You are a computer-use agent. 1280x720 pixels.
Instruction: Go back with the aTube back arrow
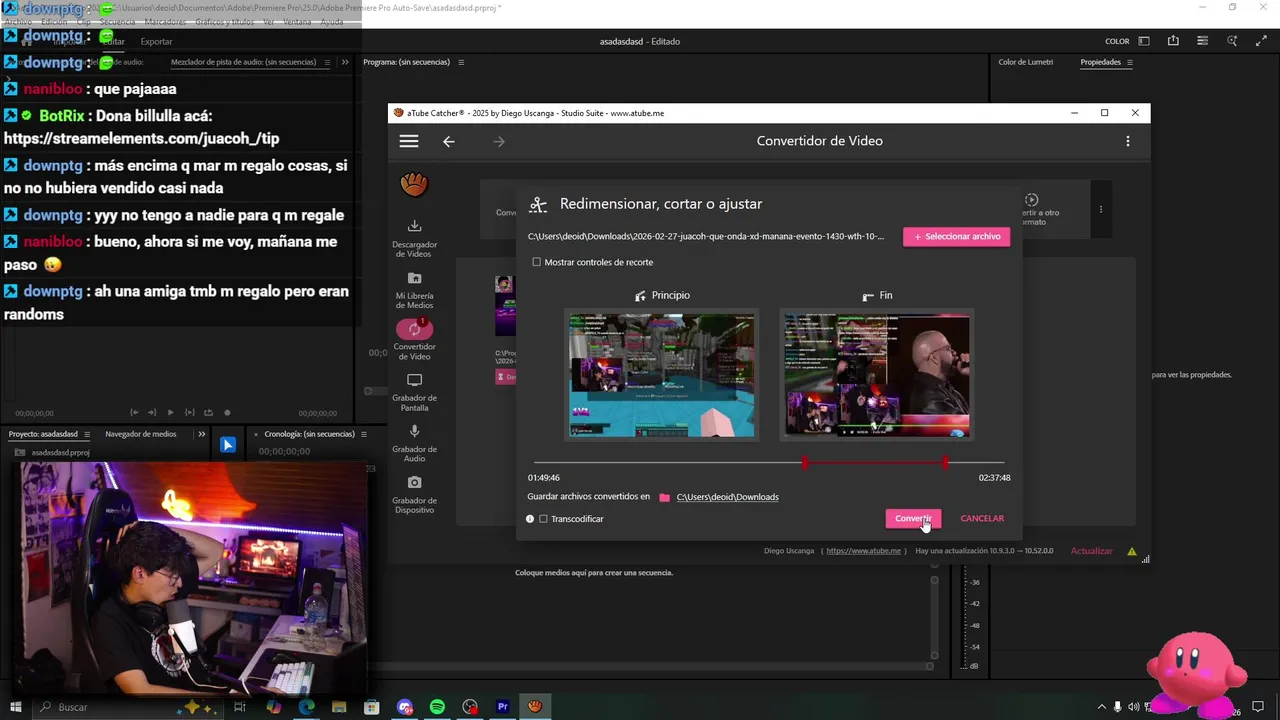tap(449, 141)
